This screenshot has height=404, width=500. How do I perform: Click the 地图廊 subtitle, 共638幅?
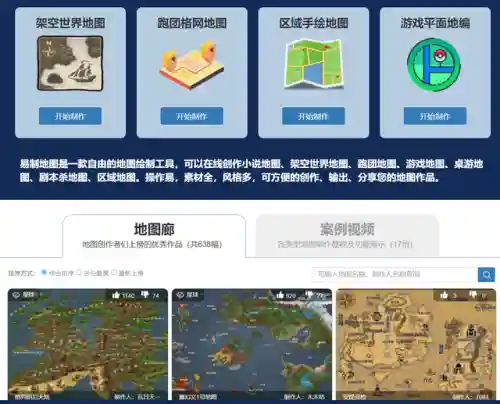[152, 244]
